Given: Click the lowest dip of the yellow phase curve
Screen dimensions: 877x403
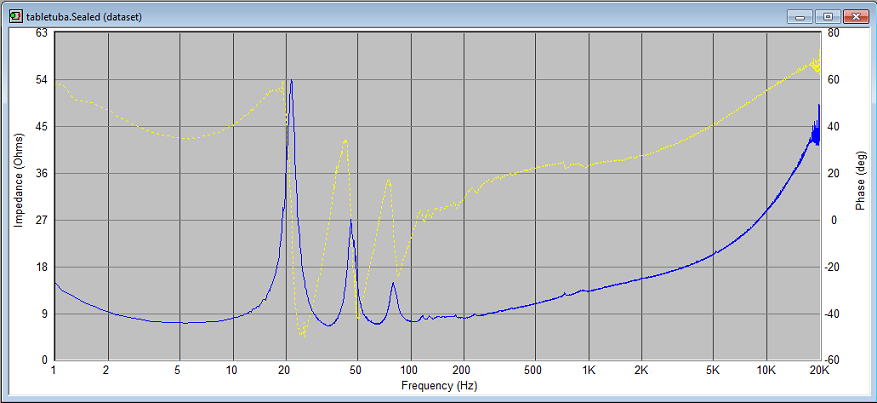Looking at the screenshot, I should (x=302, y=335).
